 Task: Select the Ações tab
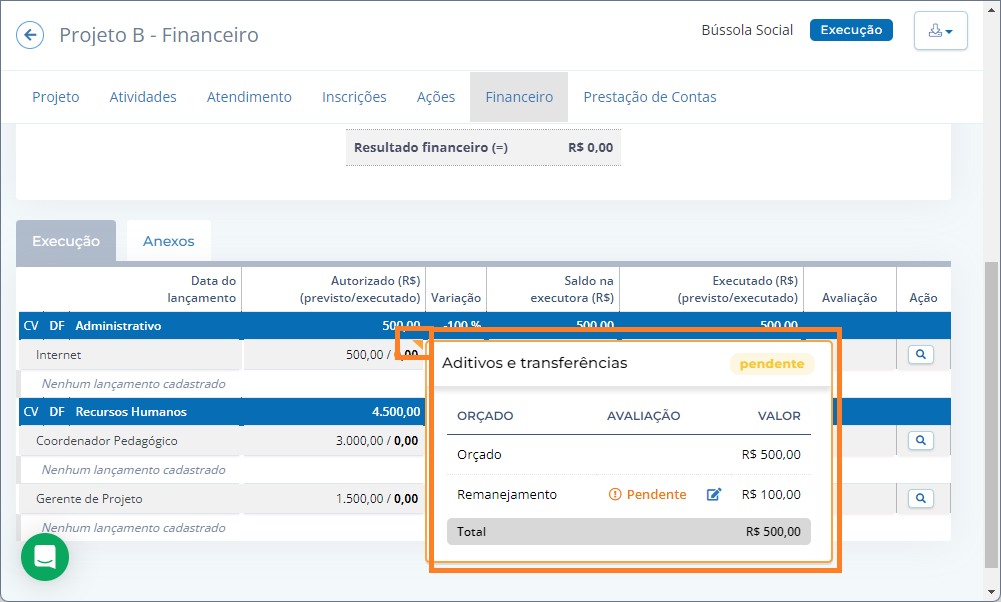(x=436, y=97)
